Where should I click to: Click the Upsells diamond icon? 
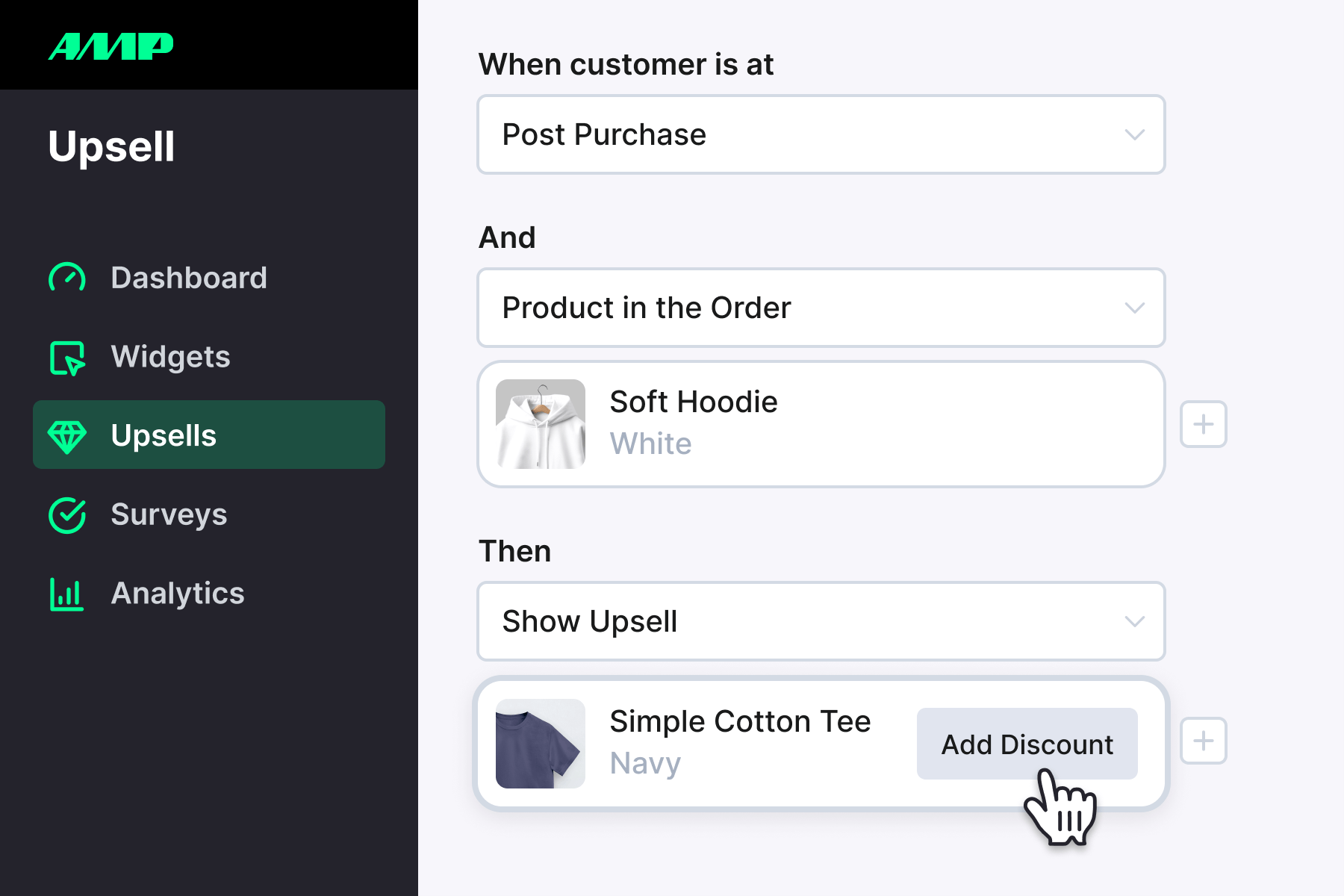pyautogui.click(x=68, y=435)
